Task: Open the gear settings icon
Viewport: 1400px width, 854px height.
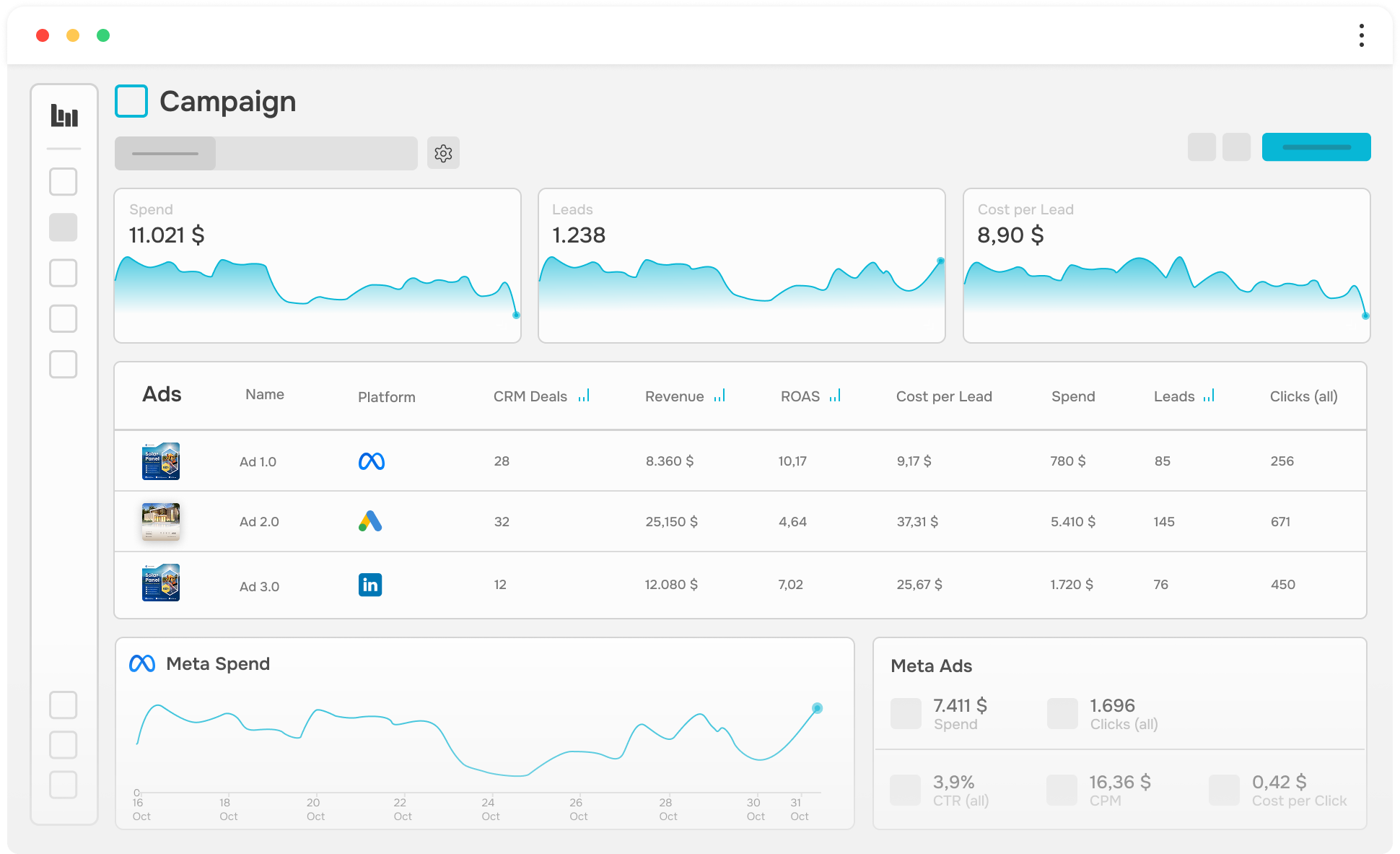Action: 443,153
